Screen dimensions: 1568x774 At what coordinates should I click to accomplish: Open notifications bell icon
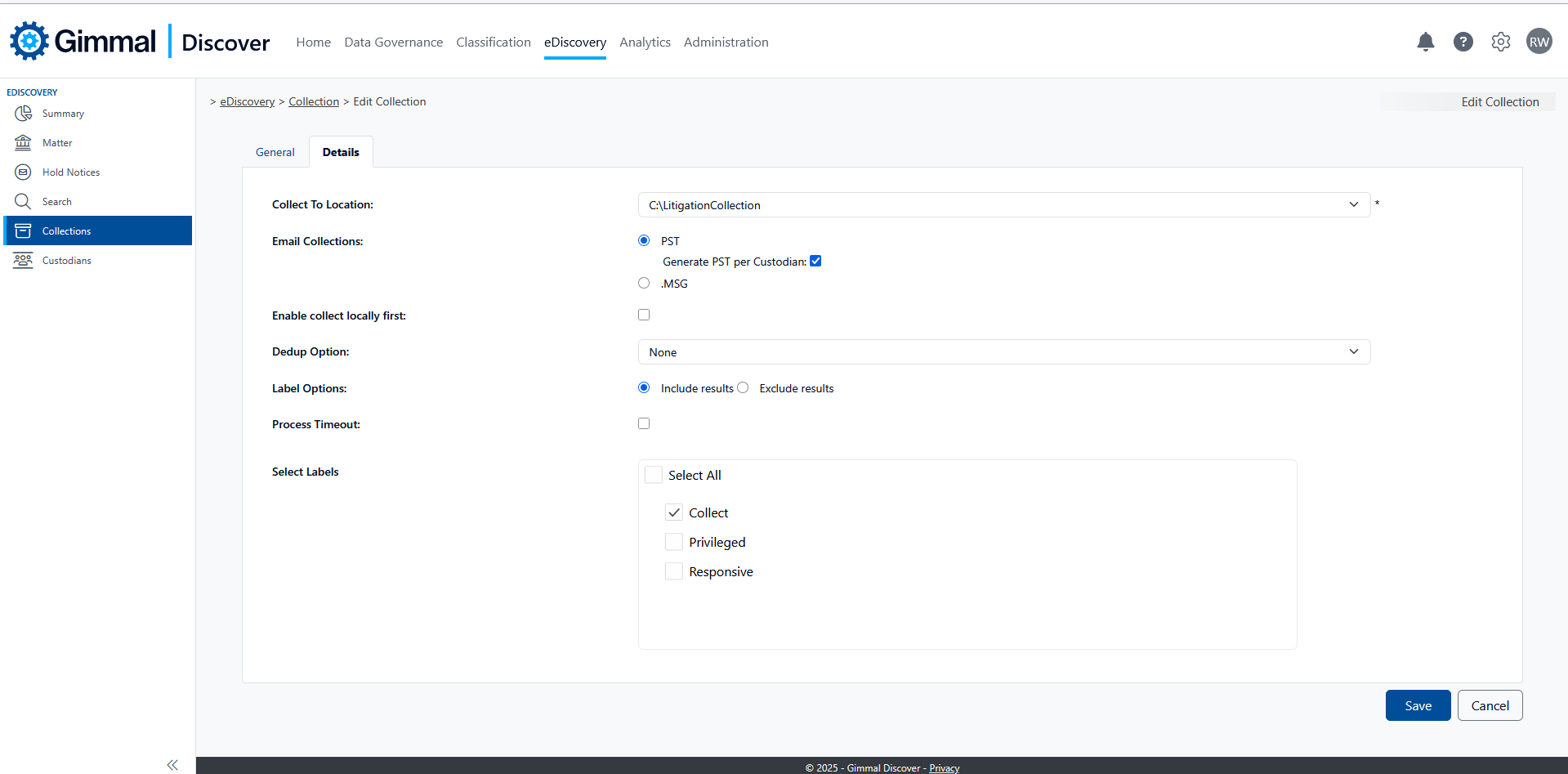click(1425, 42)
